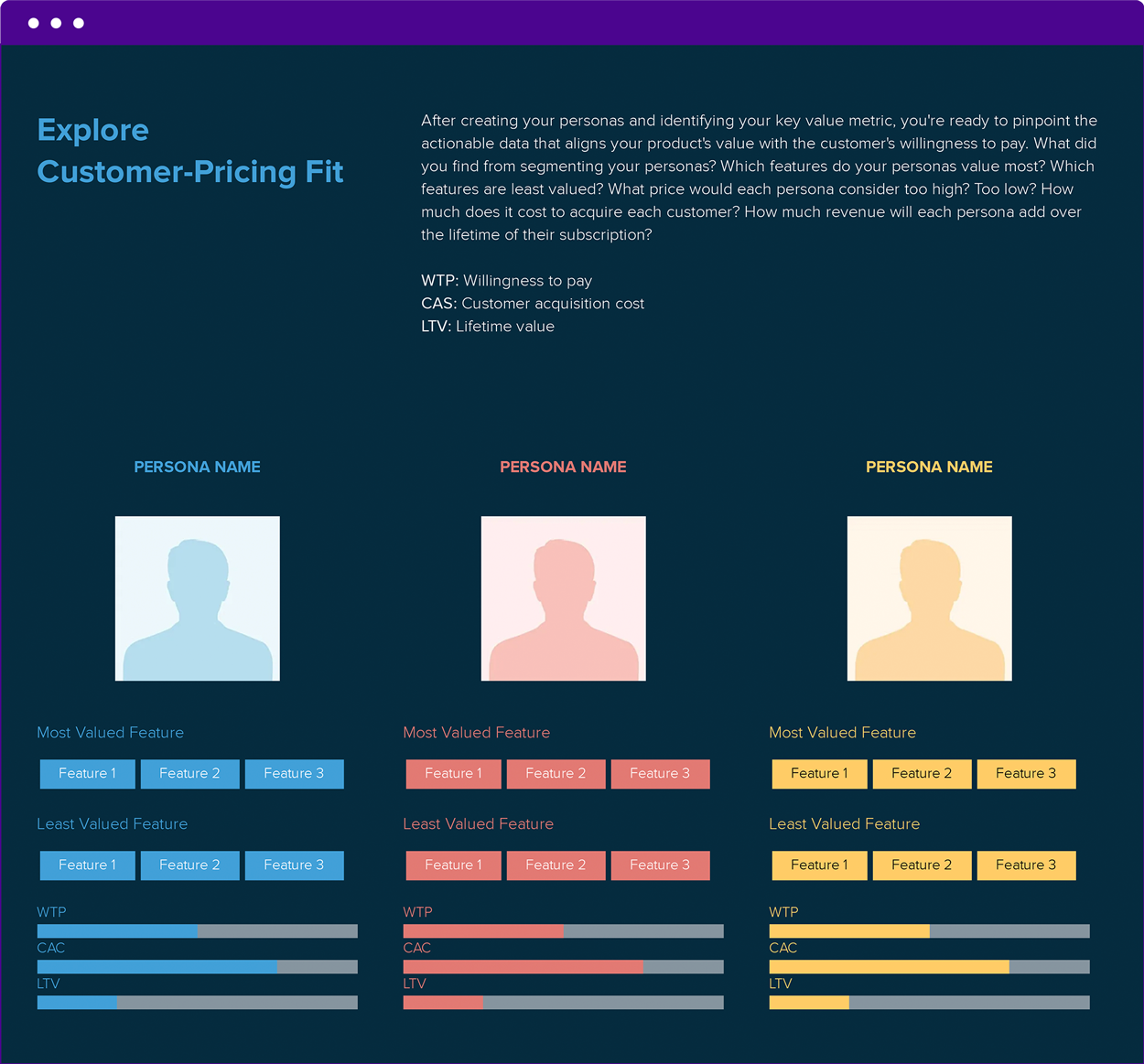
Task: Select the yellow PERSONA NAME heading
Action: (x=929, y=467)
